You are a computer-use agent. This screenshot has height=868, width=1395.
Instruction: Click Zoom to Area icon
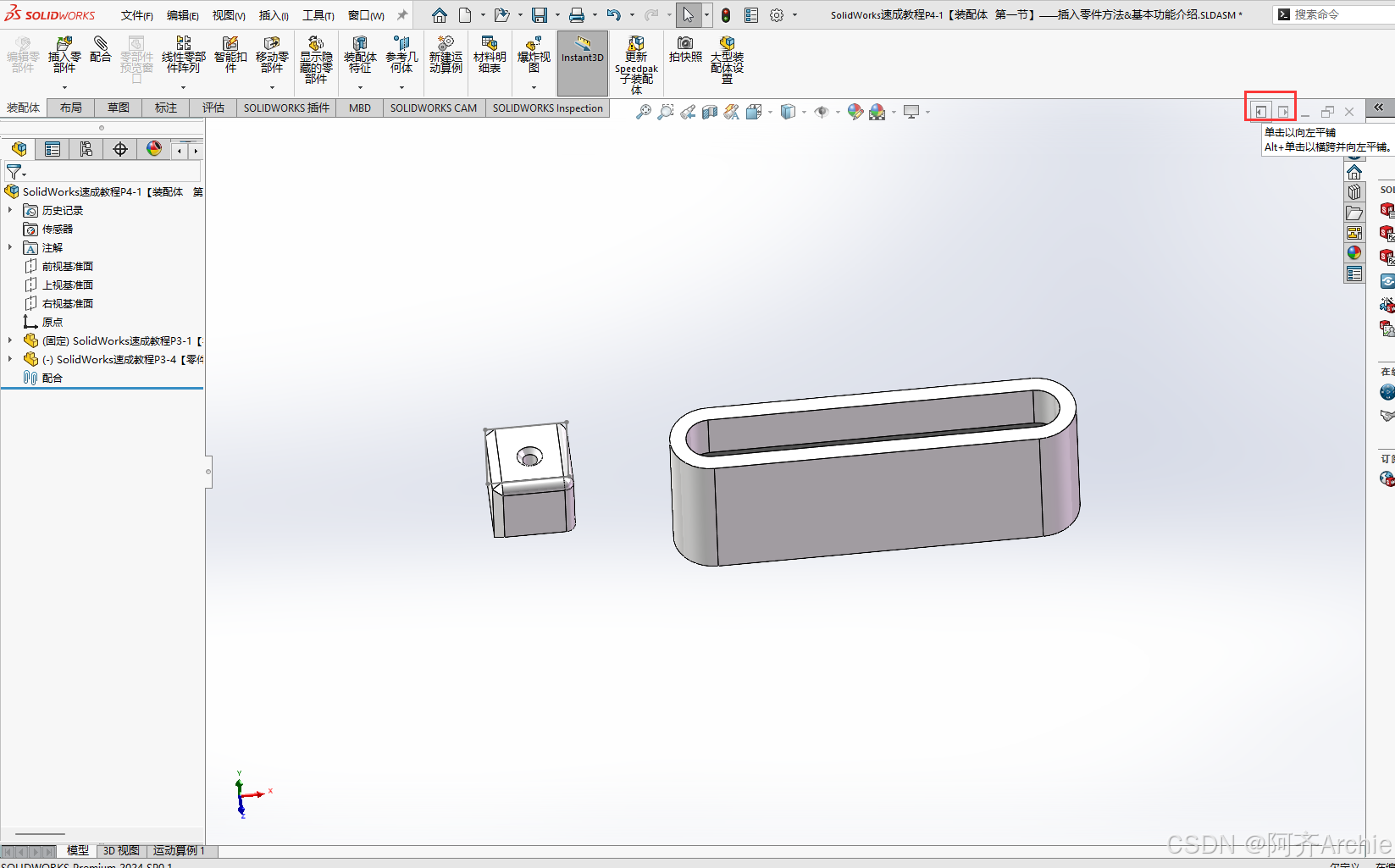click(x=666, y=112)
